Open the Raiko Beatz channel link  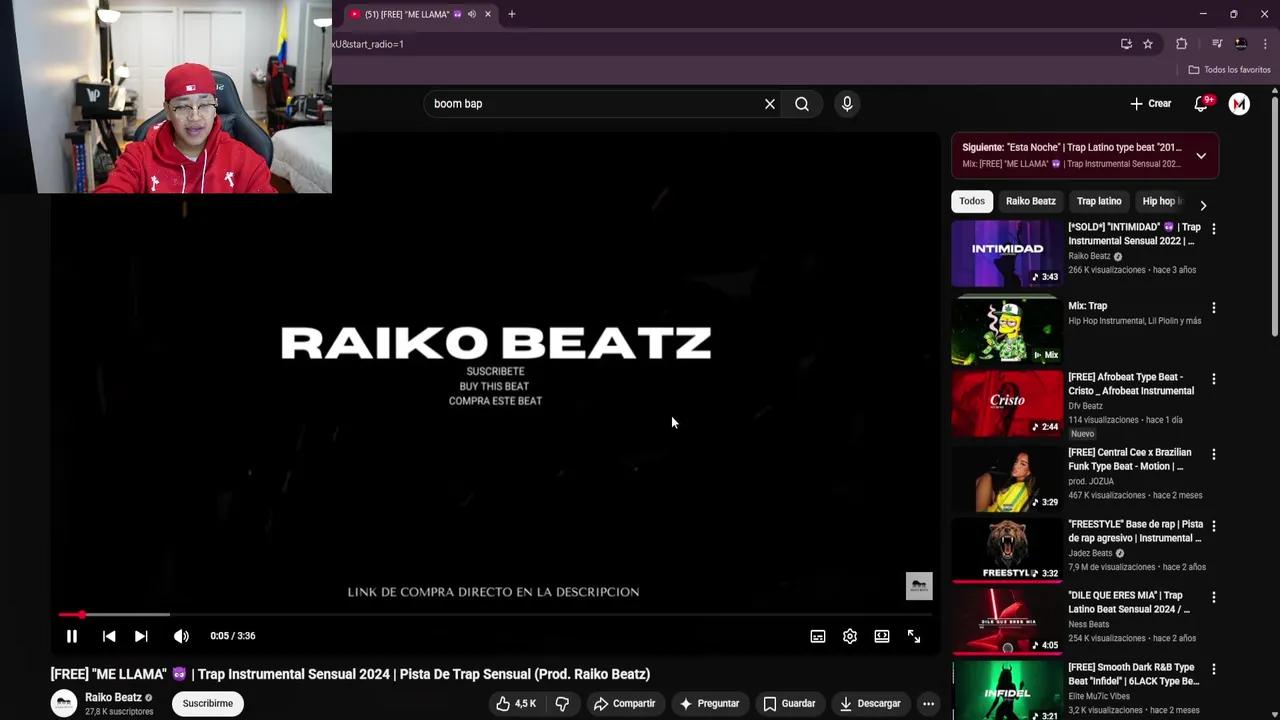coord(113,697)
